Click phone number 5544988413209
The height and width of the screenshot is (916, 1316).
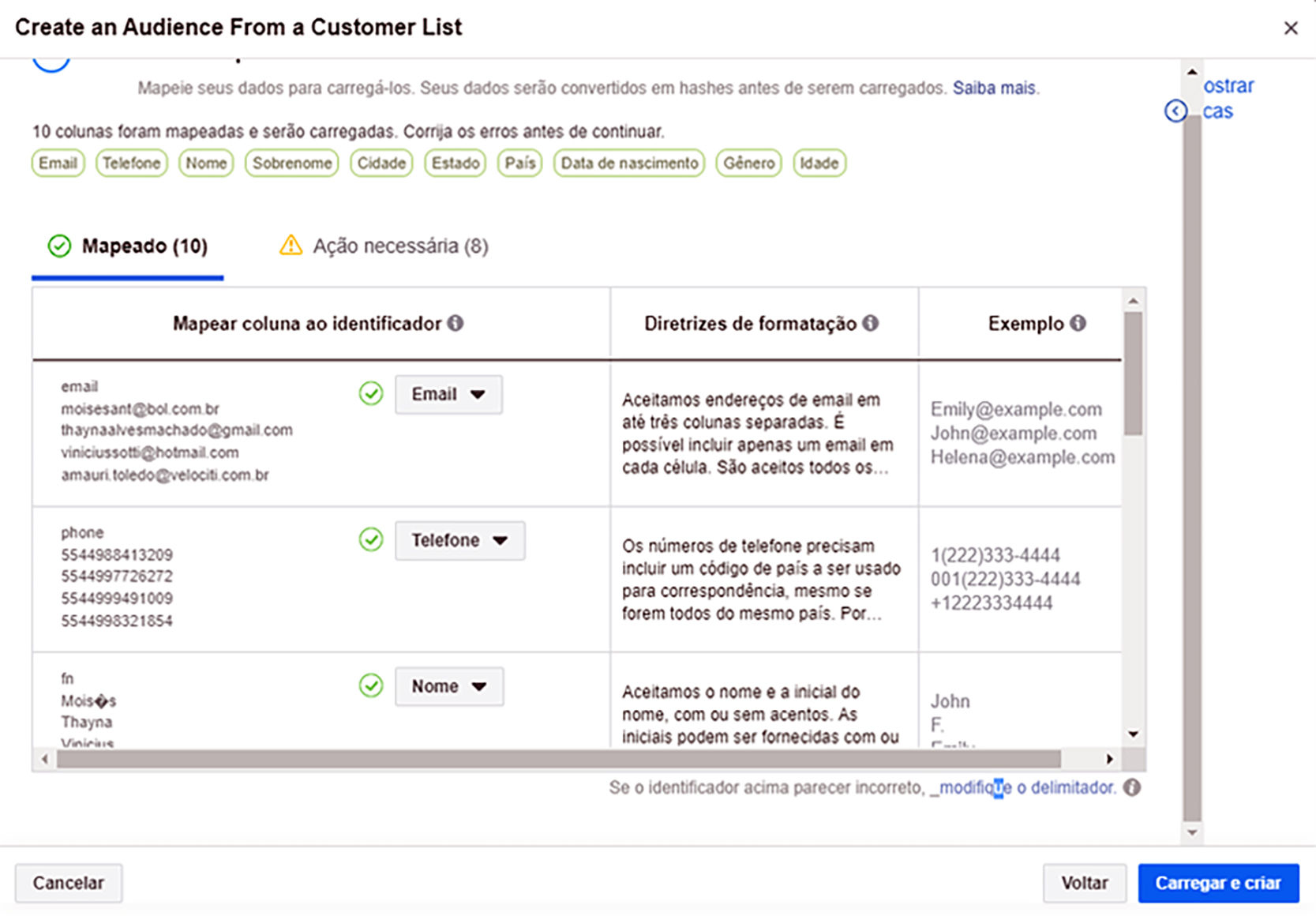click(117, 555)
